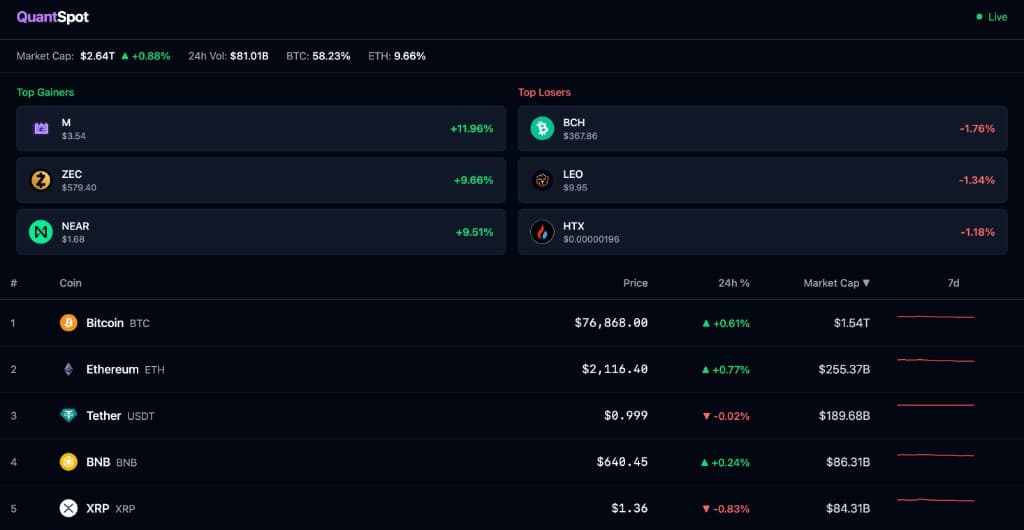
Task: Click BNB's 7d sparkline chart
Action: click(x=935, y=455)
